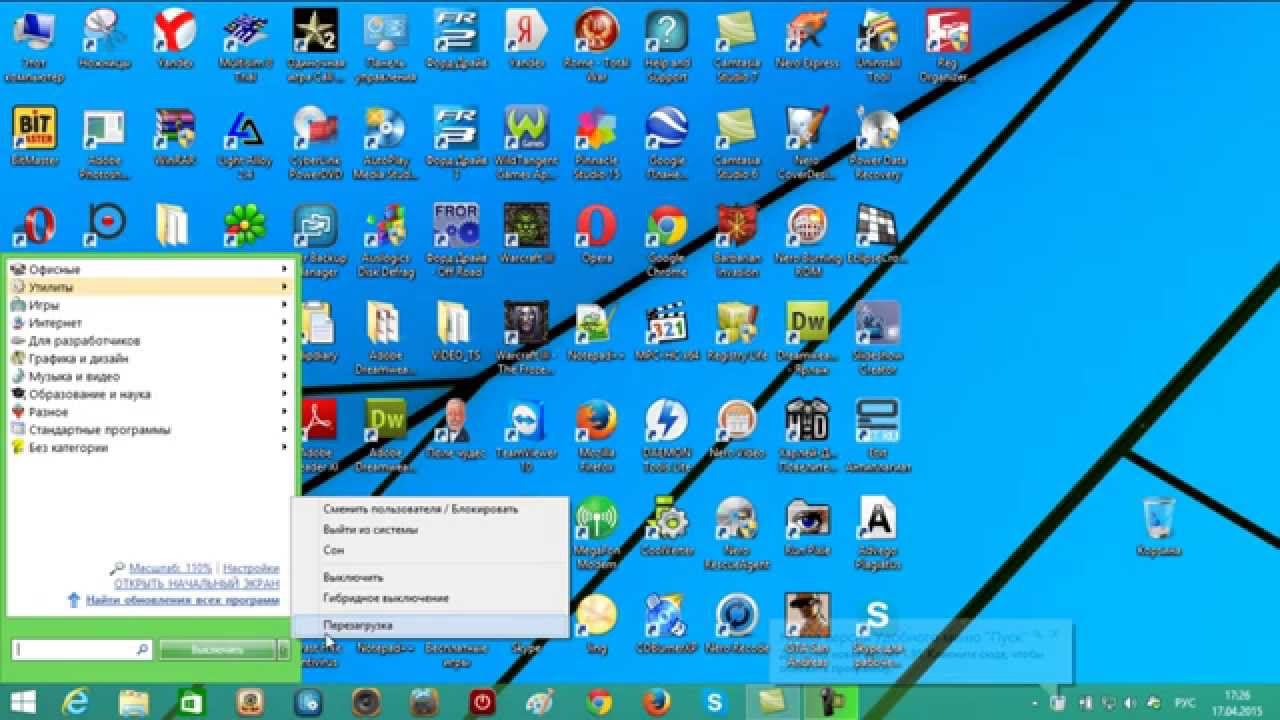Expand the Интернет category submenu
This screenshot has width=1280, height=720.
(x=150, y=323)
